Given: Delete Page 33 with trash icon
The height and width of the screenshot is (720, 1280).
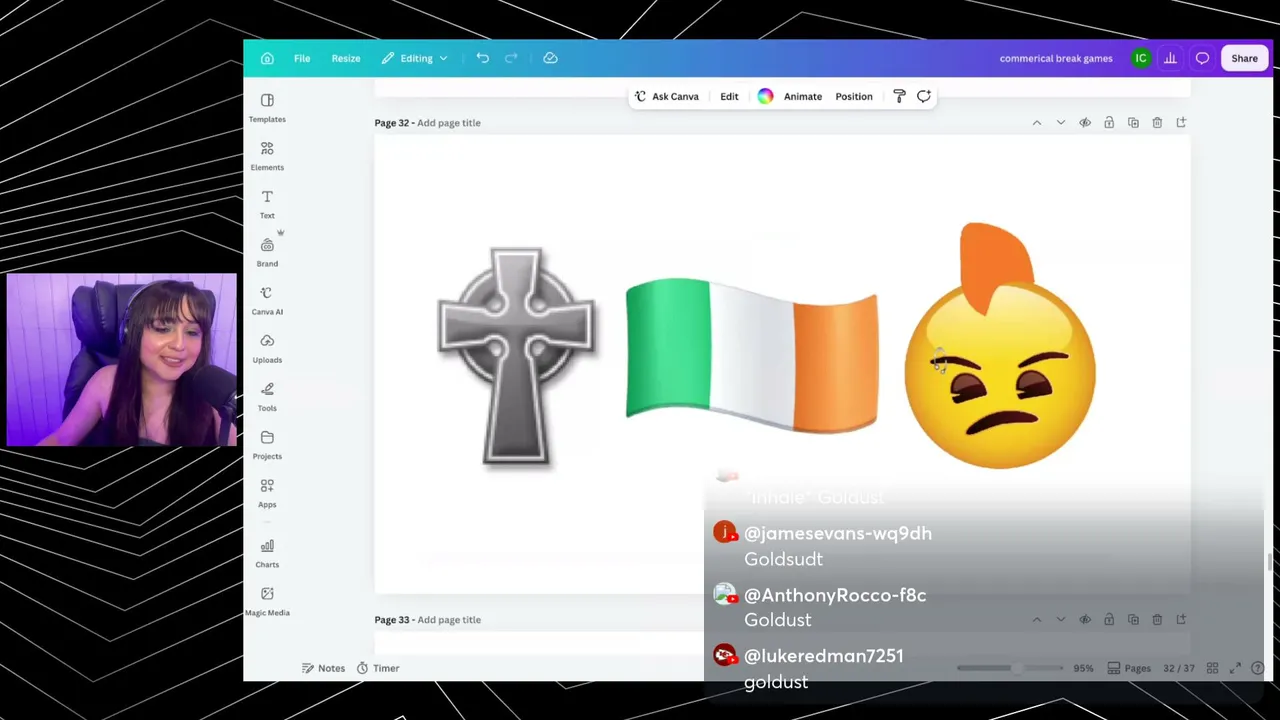Looking at the screenshot, I should [1157, 620].
